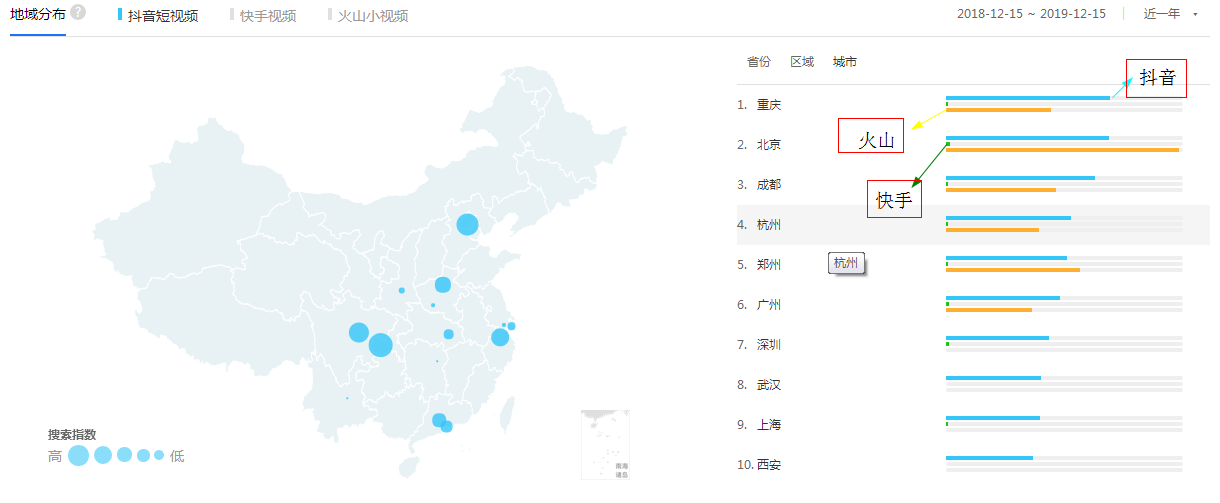Click the largest bubble in 搜索指数 legend
Screen dimensions: 1220x503
point(79,456)
